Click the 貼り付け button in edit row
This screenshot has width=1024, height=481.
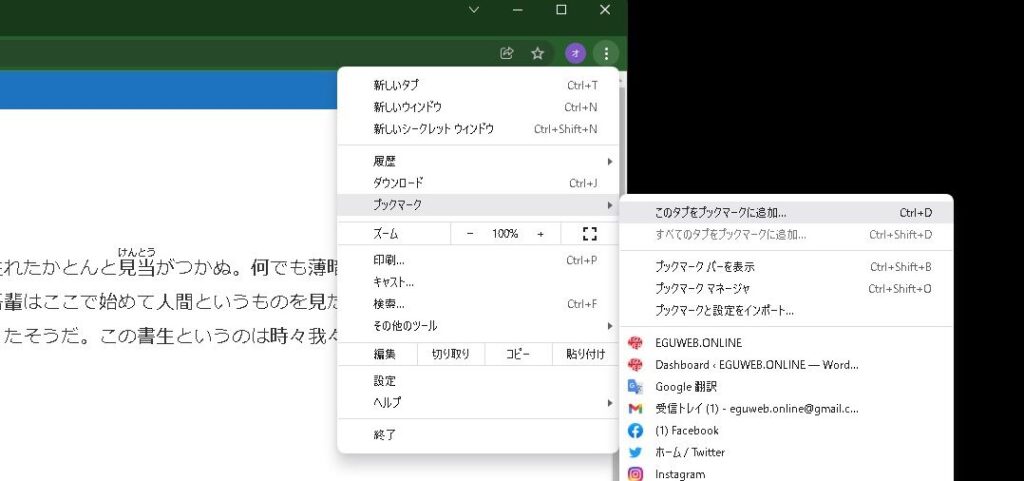[x=584, y=354]
